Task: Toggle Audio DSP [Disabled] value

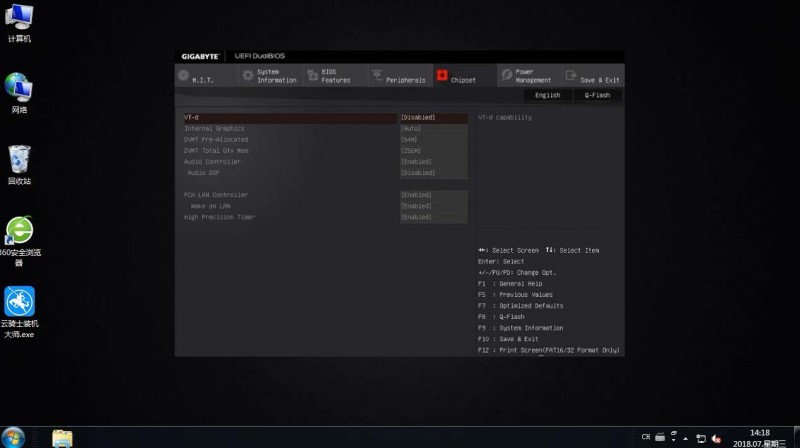Action: [x=434, y=173]
